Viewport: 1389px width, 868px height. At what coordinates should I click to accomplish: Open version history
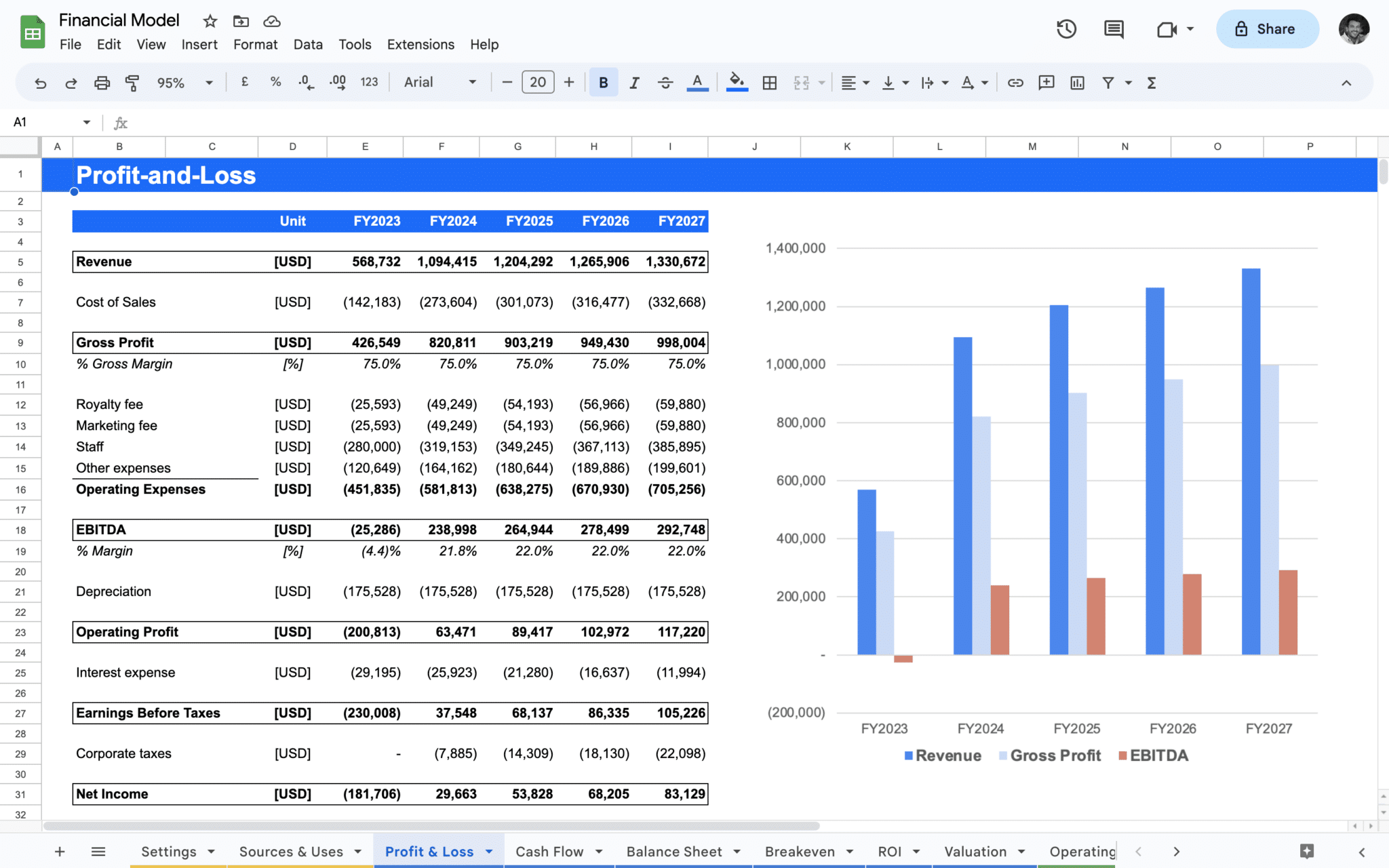1065,29
